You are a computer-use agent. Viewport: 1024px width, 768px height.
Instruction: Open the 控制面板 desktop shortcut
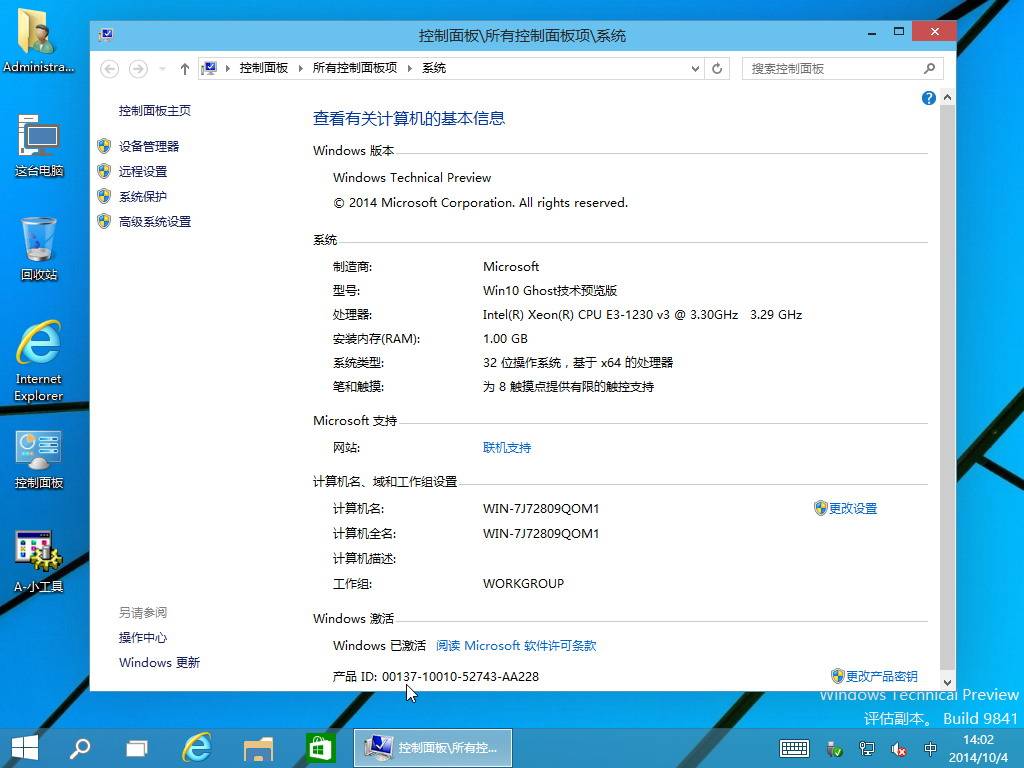coord(39,460)
